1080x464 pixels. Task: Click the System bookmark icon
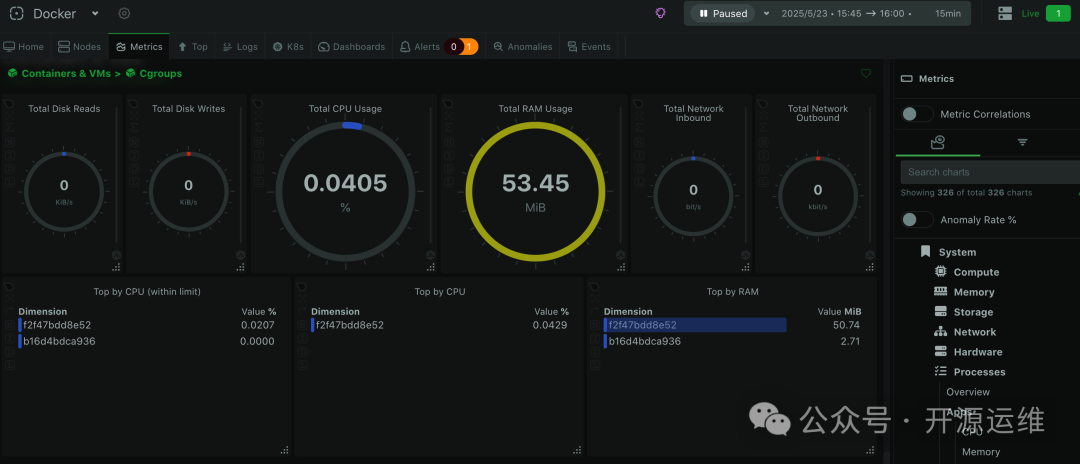[x=925, y=252]
